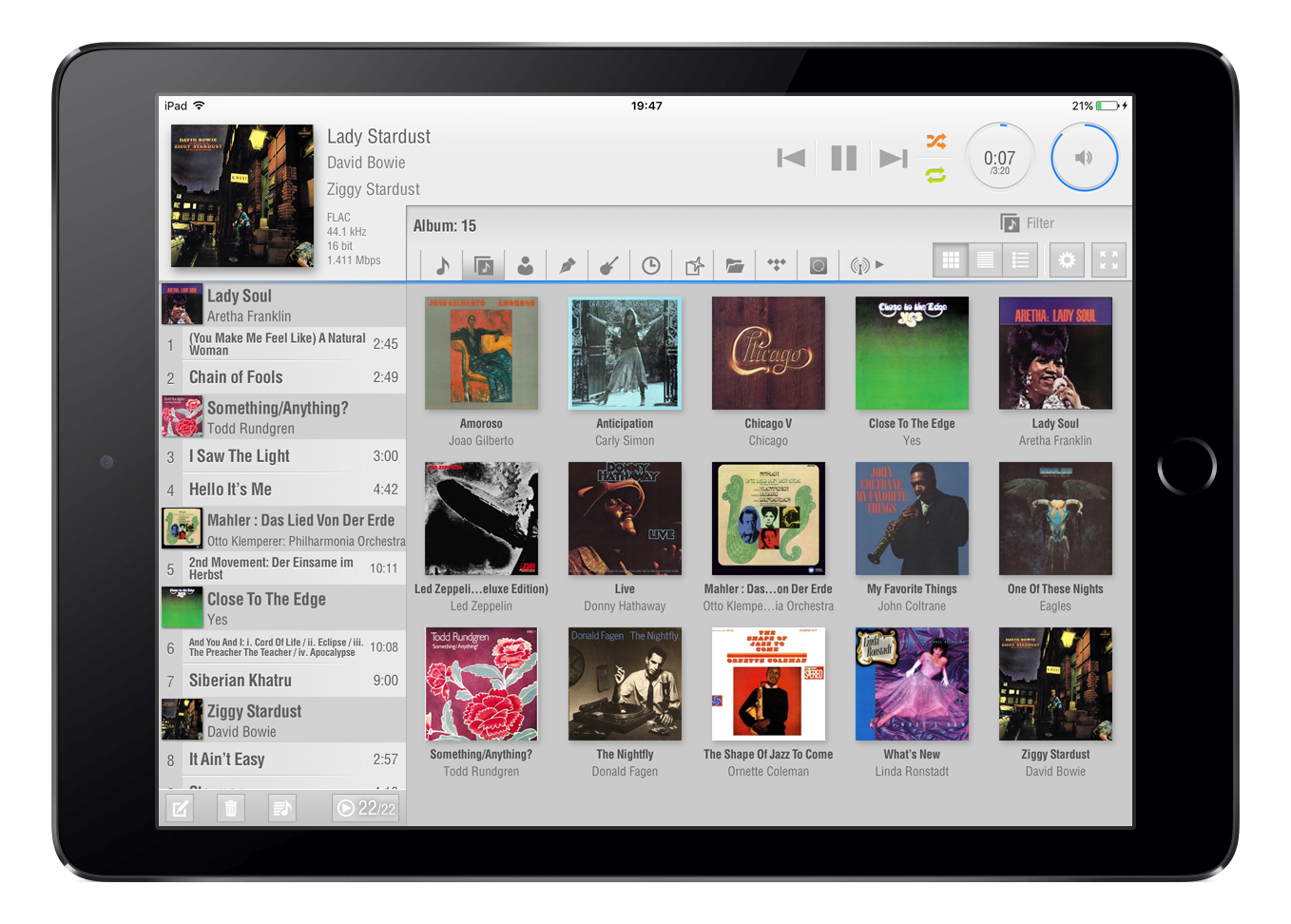Screen dimensions: 1291x924
Task: Click the circular volume control
Action: tap(1084, 158)
